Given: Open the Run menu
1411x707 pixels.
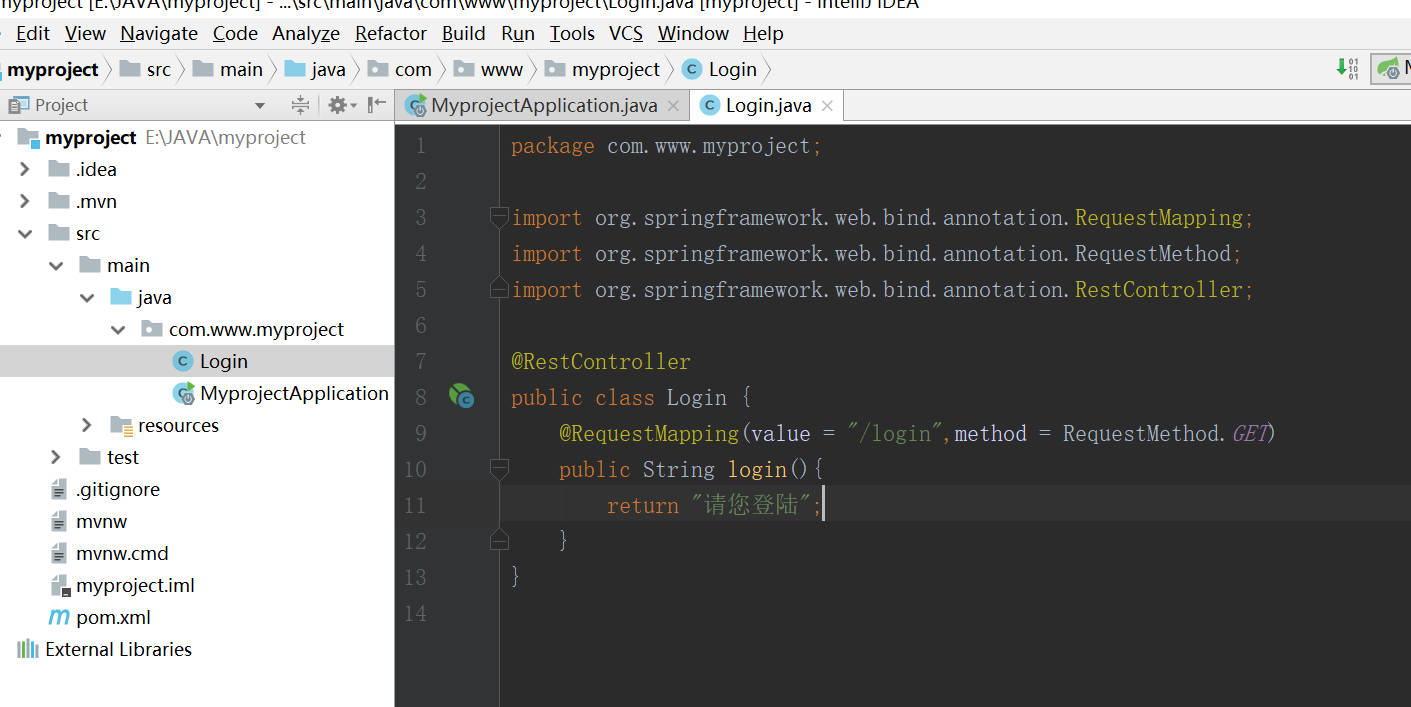Looking at the screenshot, I should [x=518, y=33].
